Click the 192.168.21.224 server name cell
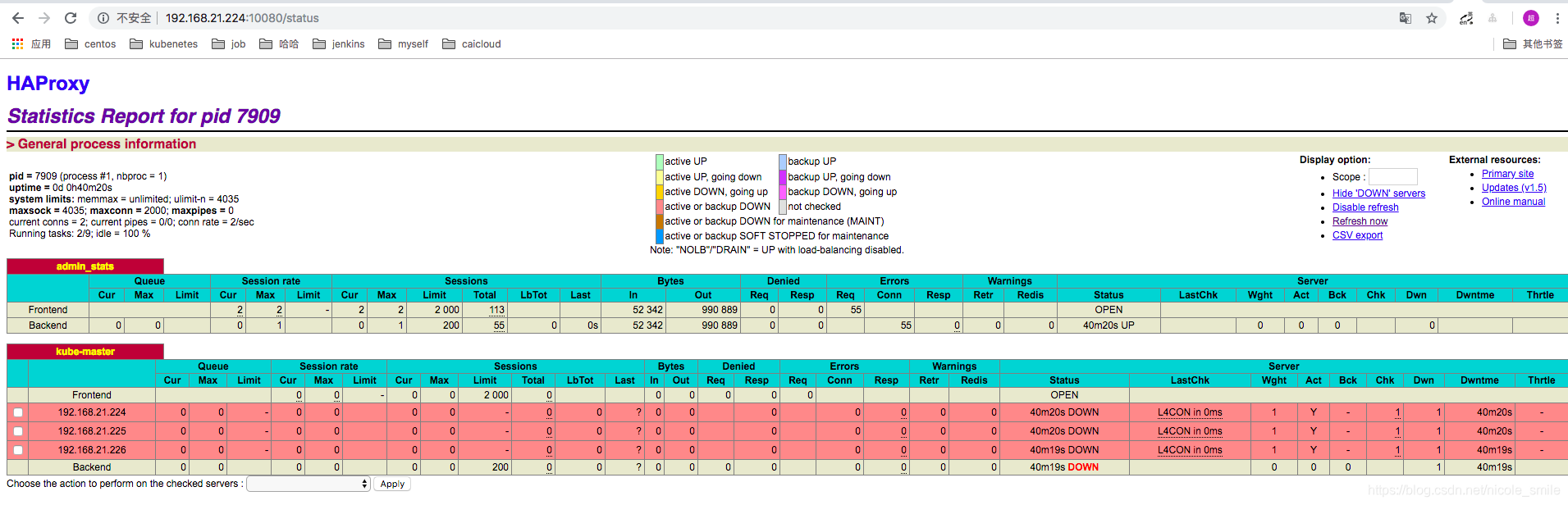 (92, 412)
